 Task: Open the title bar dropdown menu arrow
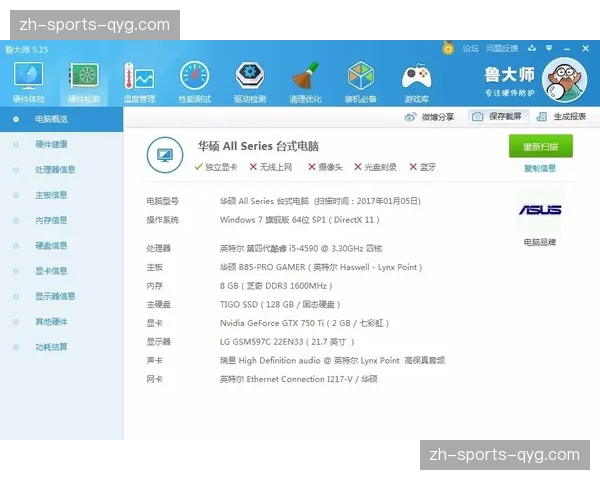click(549, 48)
